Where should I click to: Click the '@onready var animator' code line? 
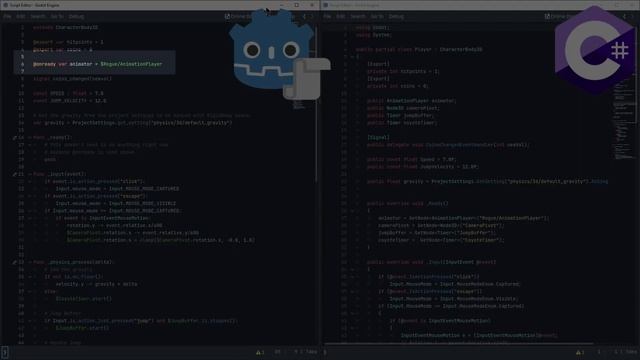[x=98, y=64]
